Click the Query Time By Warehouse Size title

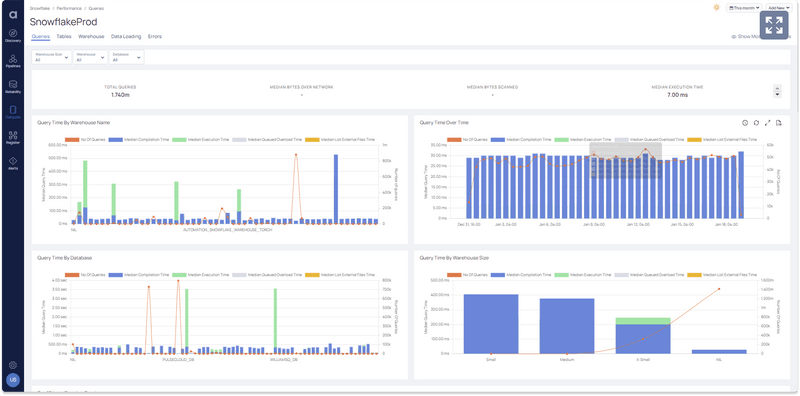coord(454,258)
